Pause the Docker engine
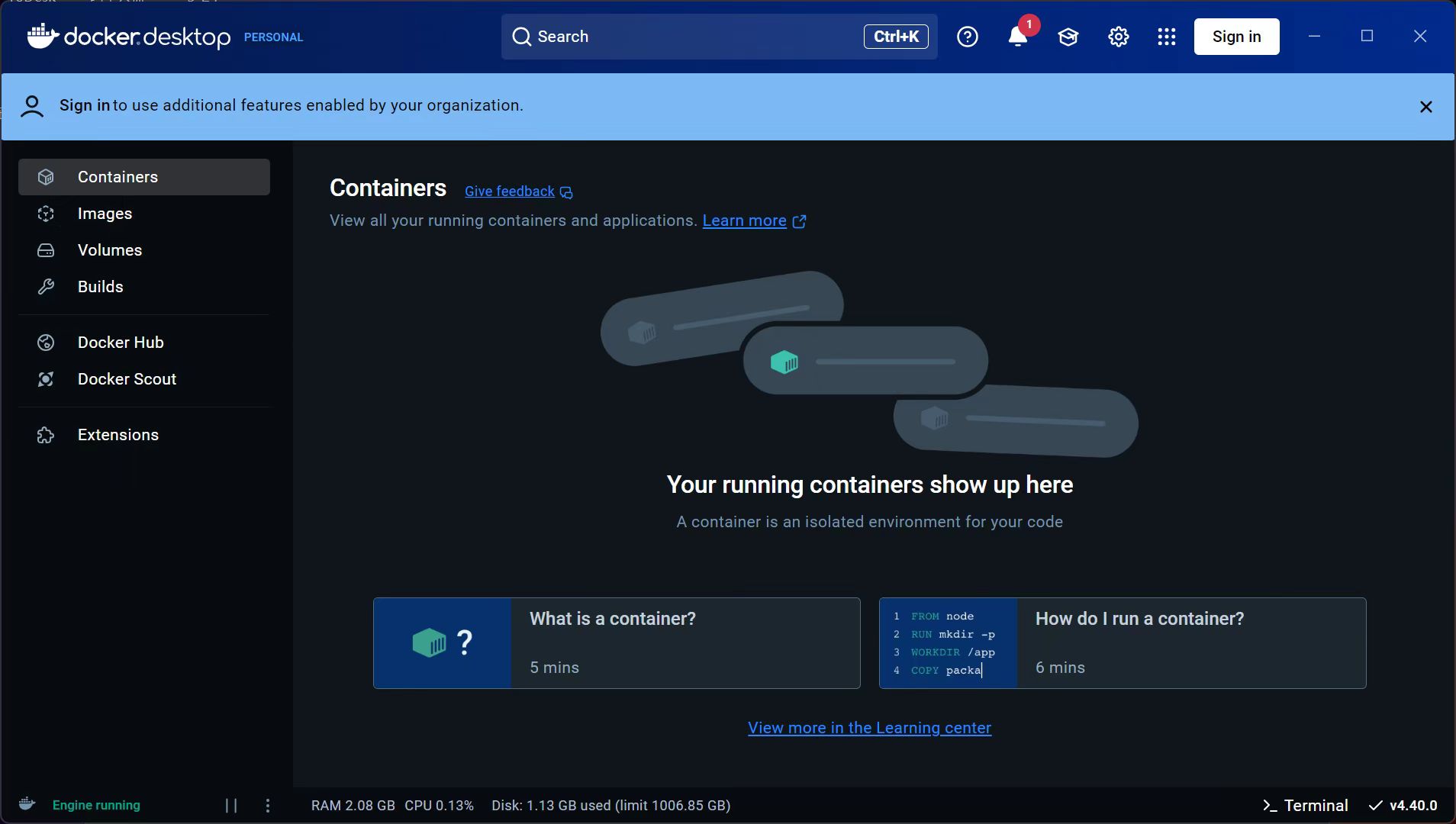 point(231,806)
